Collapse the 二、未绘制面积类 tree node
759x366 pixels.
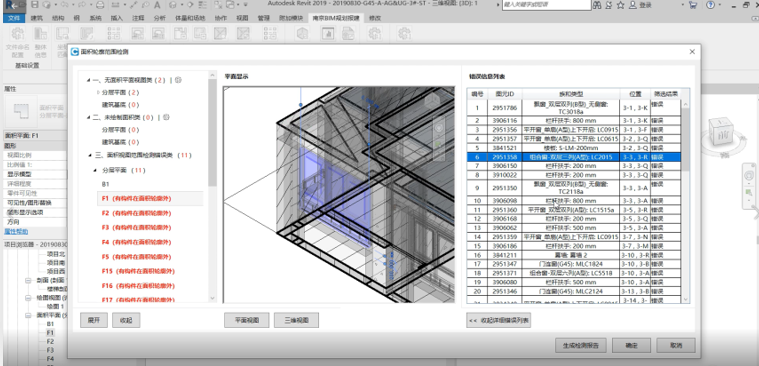88,118
